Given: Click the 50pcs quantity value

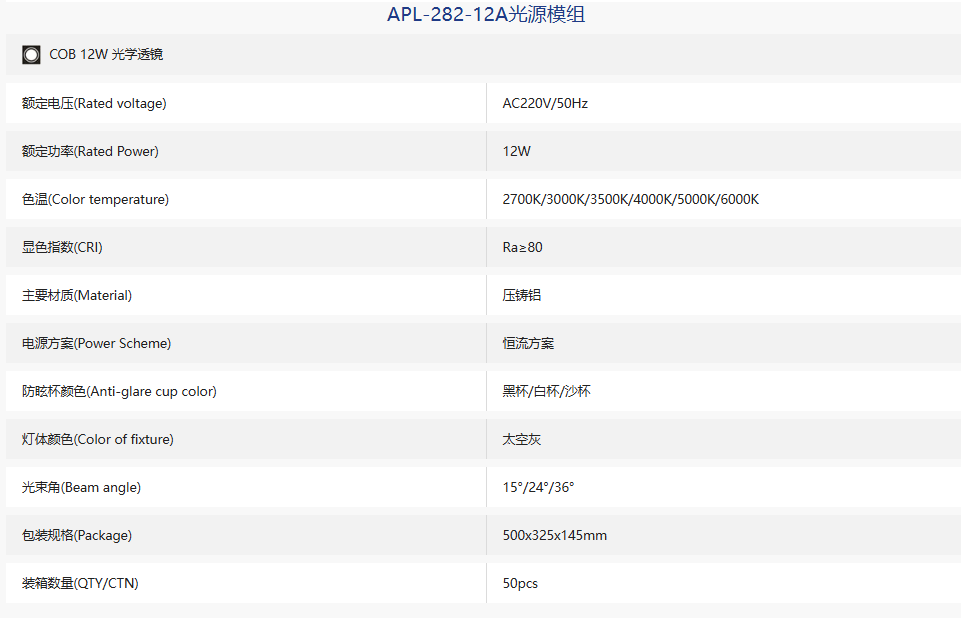Looking at the screenshot, I should 520,584.
